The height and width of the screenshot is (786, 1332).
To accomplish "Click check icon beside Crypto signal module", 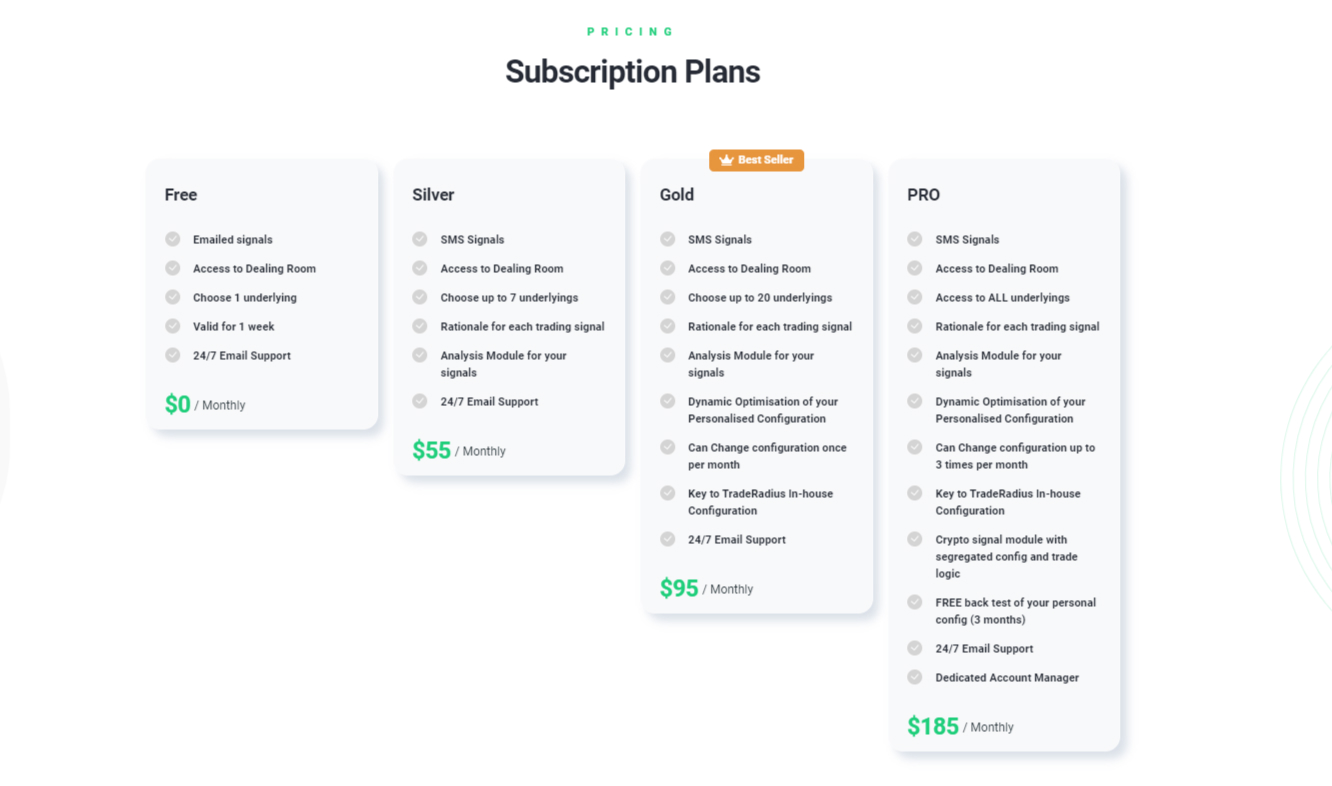I will [x=915, y=539].
